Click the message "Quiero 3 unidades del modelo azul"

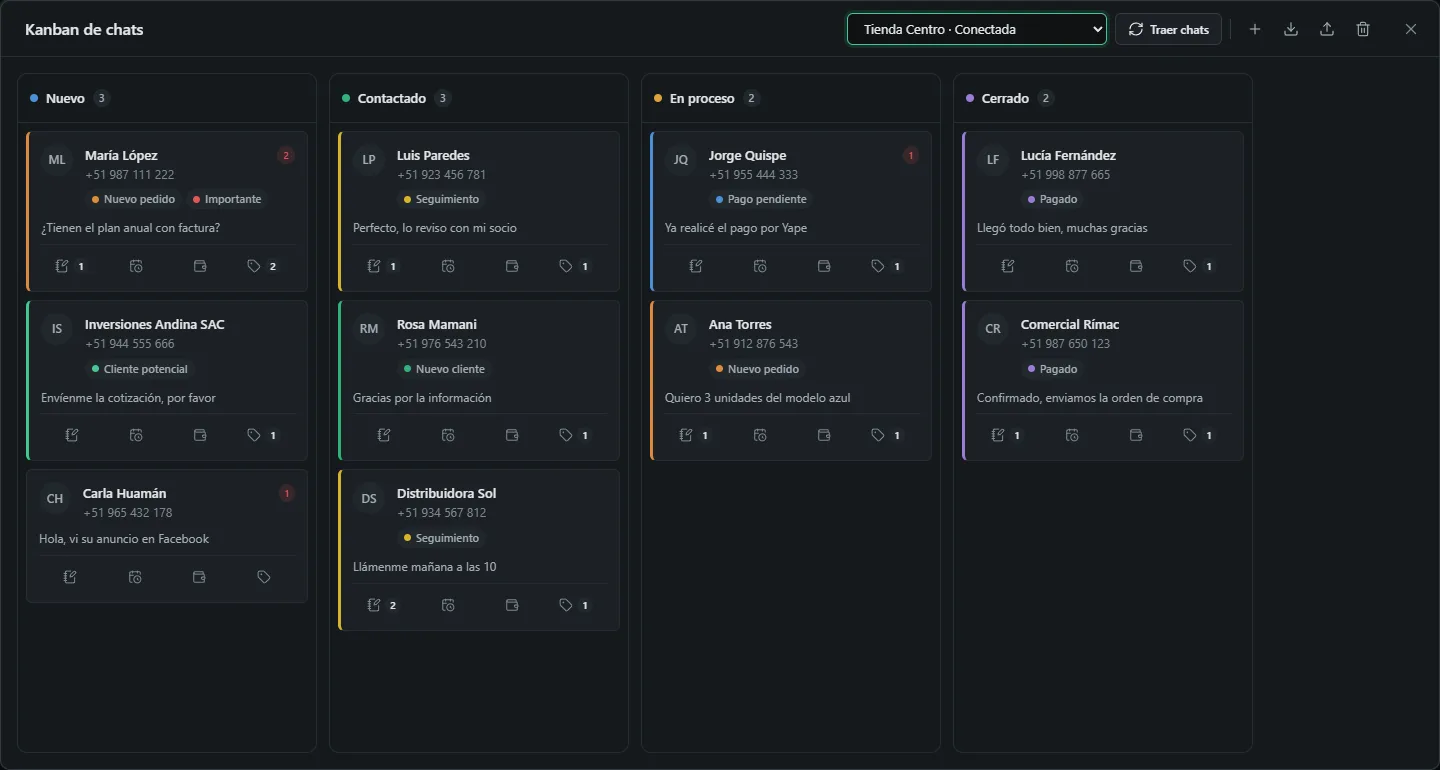pos(758,398)
